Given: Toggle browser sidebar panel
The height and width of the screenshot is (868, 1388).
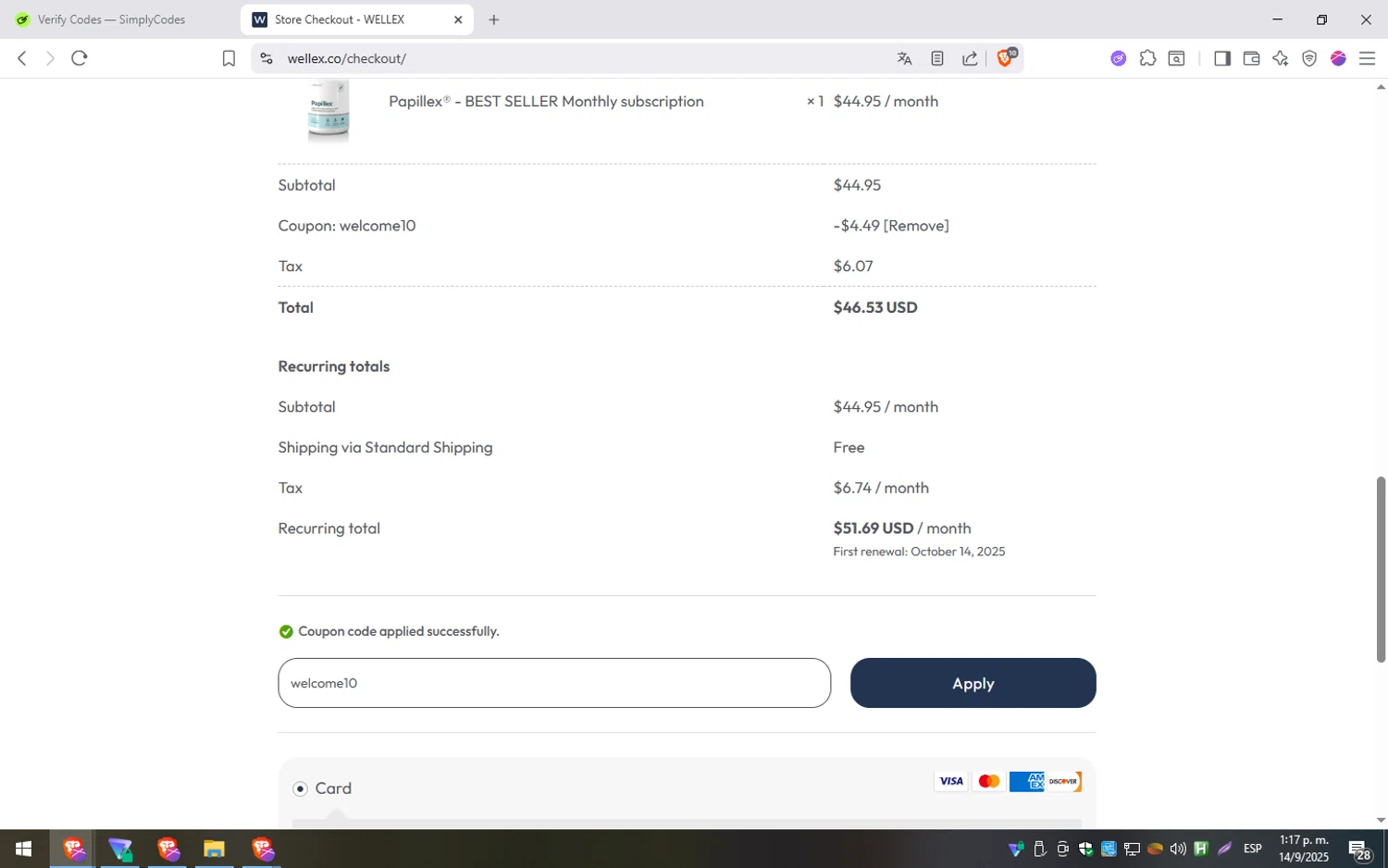Looking at the screenshot, I should point(1222,58).
